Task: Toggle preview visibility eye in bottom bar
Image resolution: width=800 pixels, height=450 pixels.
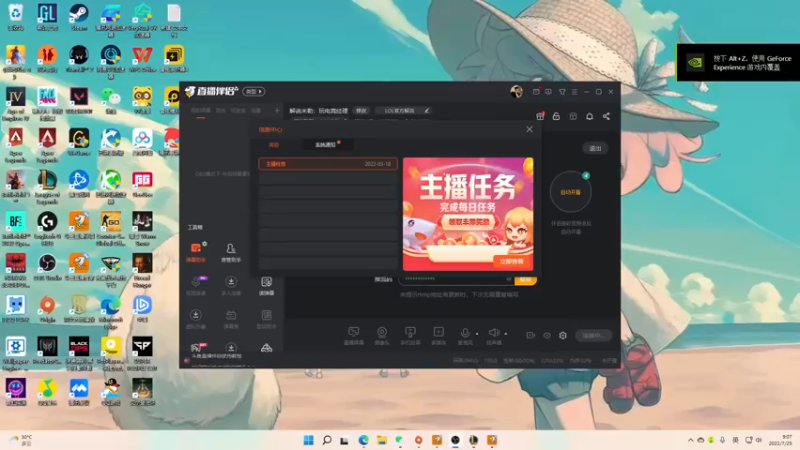Action: [x=547, y=335]
